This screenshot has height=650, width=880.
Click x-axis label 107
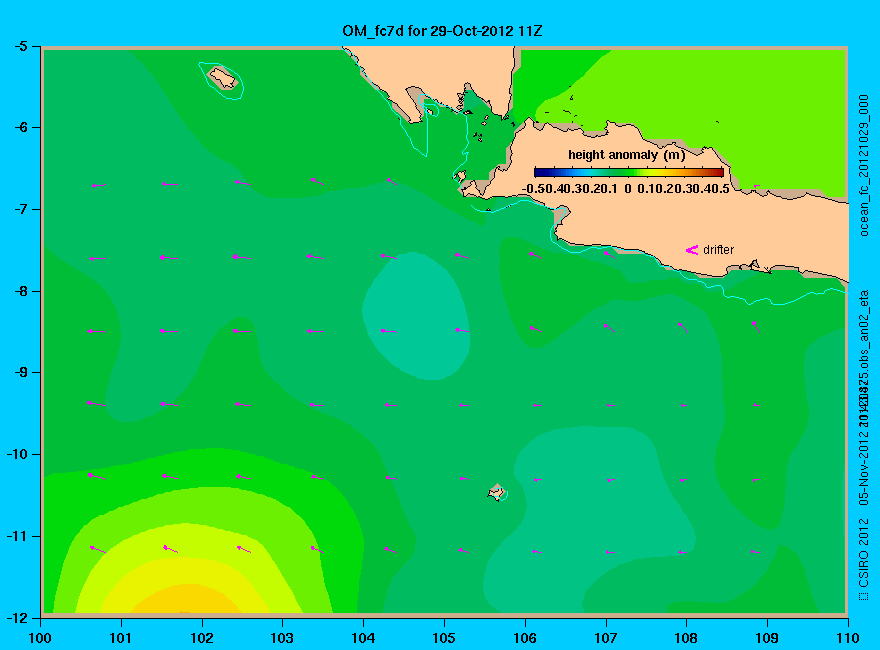[606, 638]
